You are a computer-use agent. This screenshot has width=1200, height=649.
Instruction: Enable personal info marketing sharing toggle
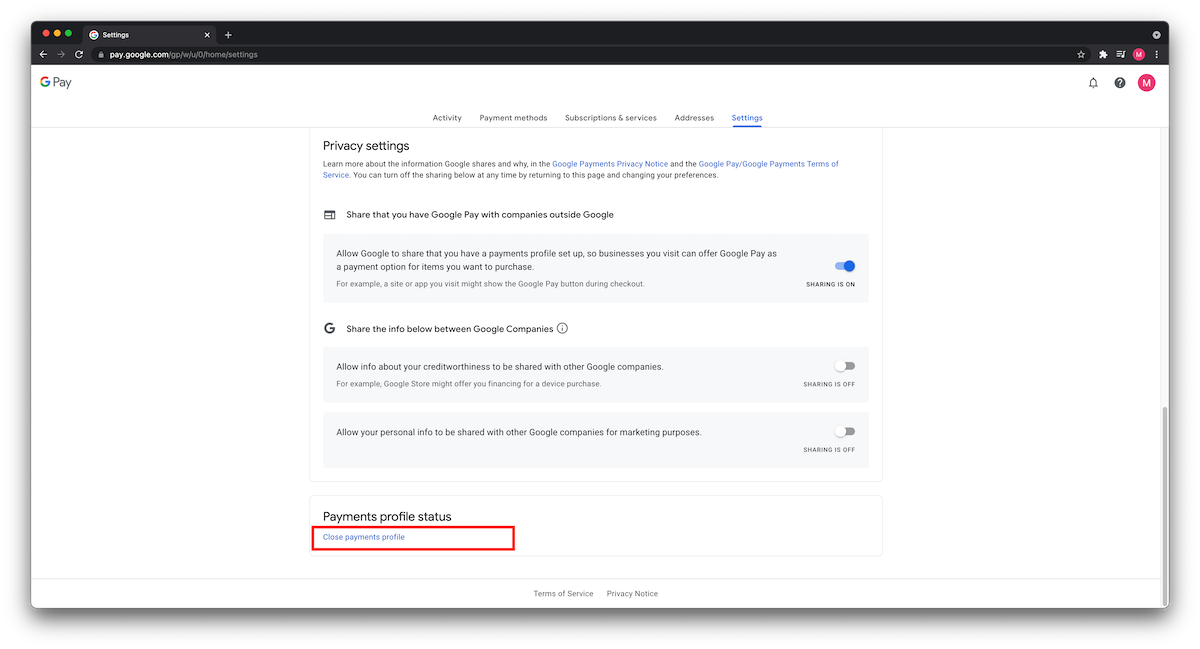[x=844, y=430]
